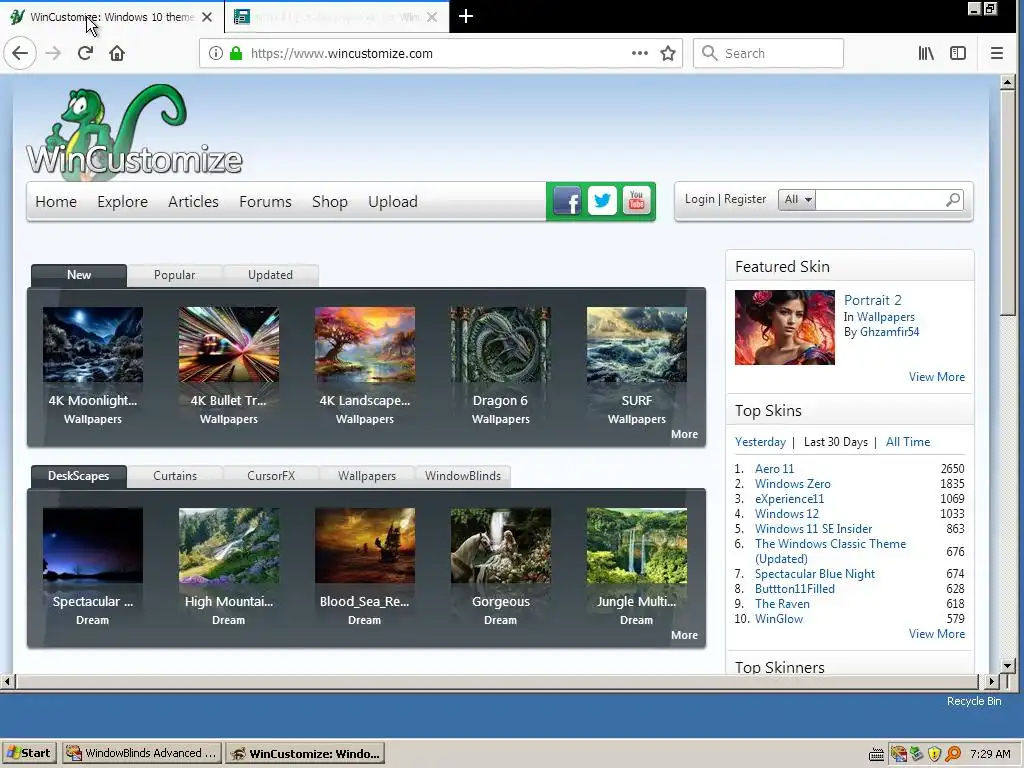Go to the Home menu item
Screen dimensions: 1024x768
tap(56, 202)
